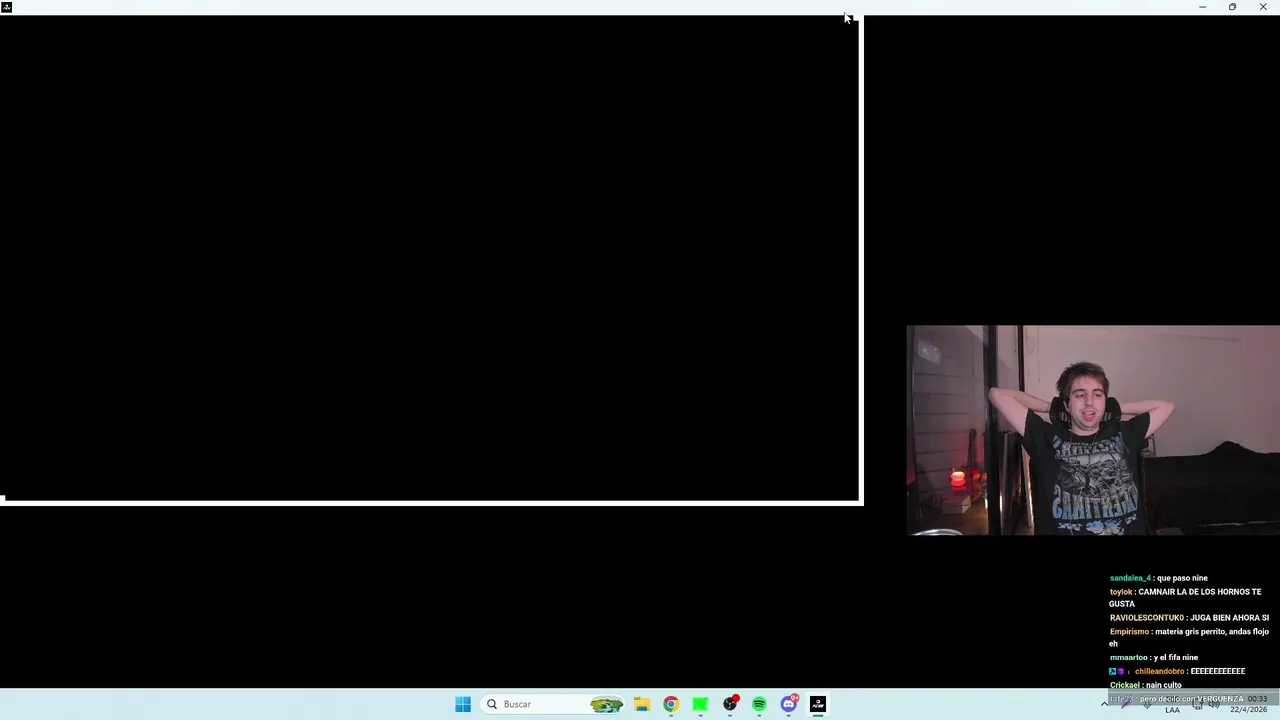
Task: Launch Google Chrome from the taskbar
Action: [671, 704]
